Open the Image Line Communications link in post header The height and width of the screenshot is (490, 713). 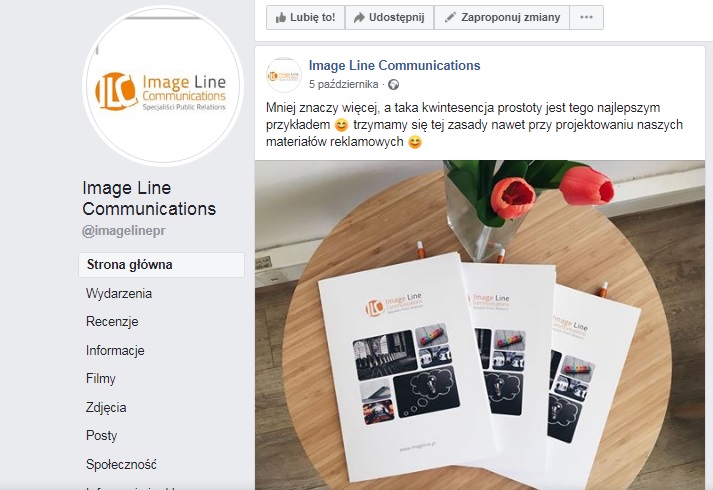coord(394,65)
